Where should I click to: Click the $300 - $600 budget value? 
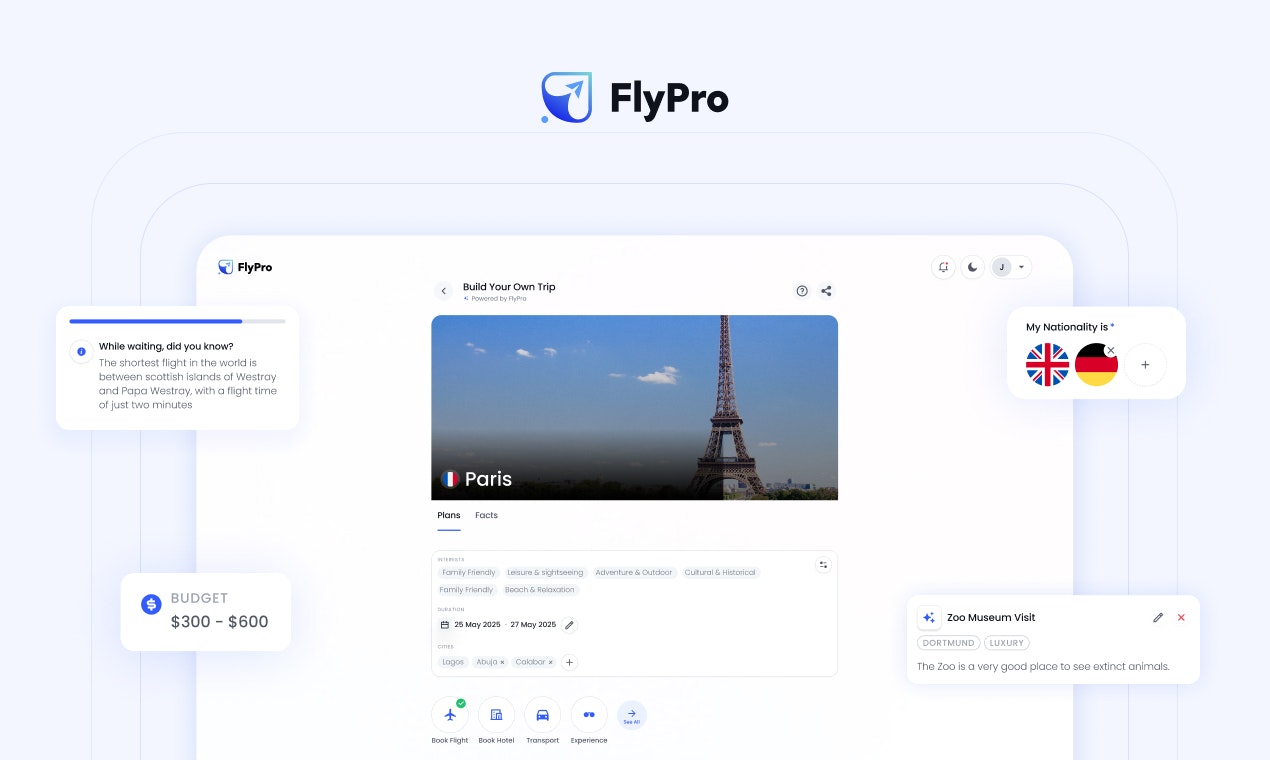click(x=220, y=622)
